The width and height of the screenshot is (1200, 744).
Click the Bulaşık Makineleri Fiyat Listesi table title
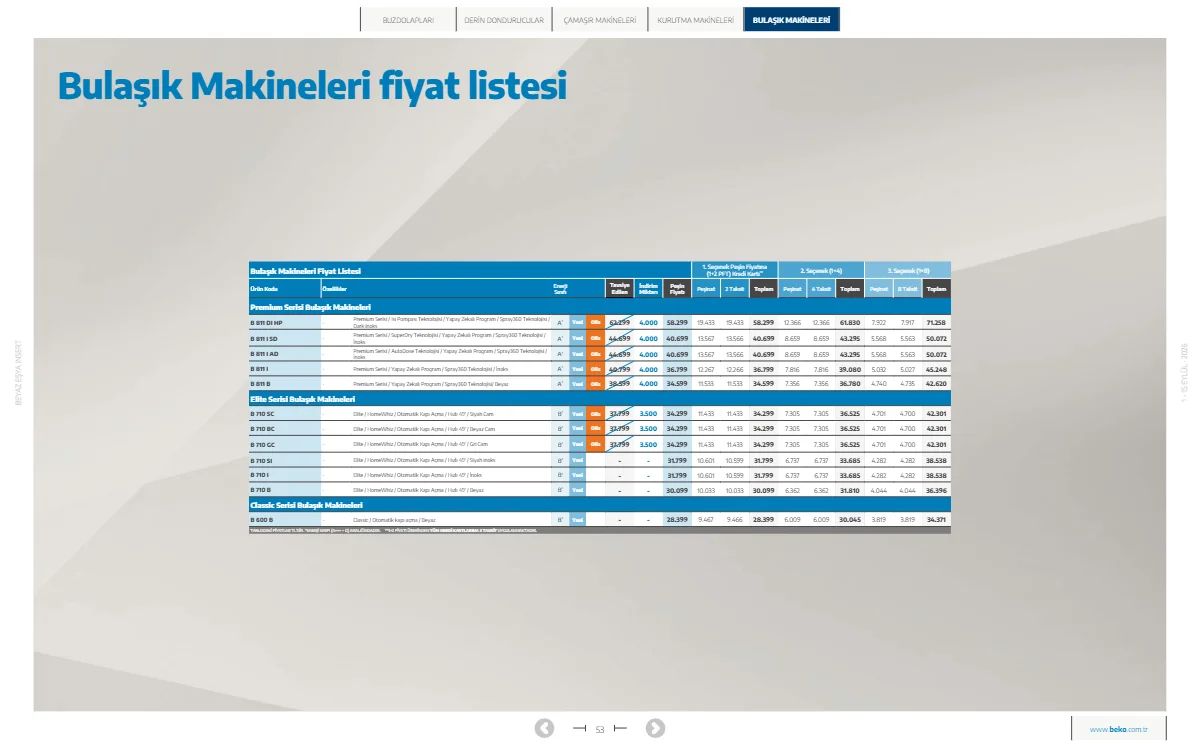pos(305,270)
